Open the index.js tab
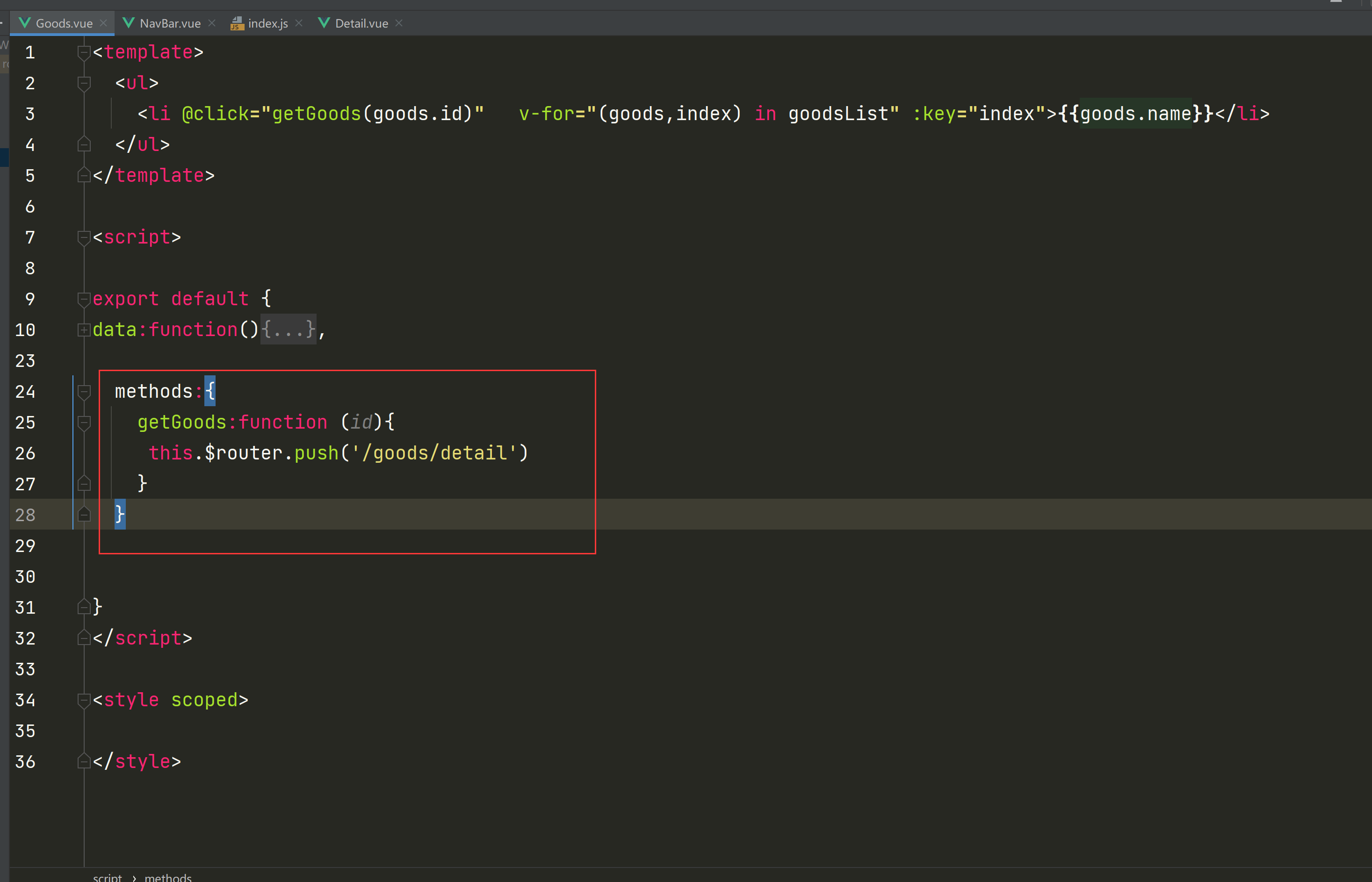 [x=267, y=23]
